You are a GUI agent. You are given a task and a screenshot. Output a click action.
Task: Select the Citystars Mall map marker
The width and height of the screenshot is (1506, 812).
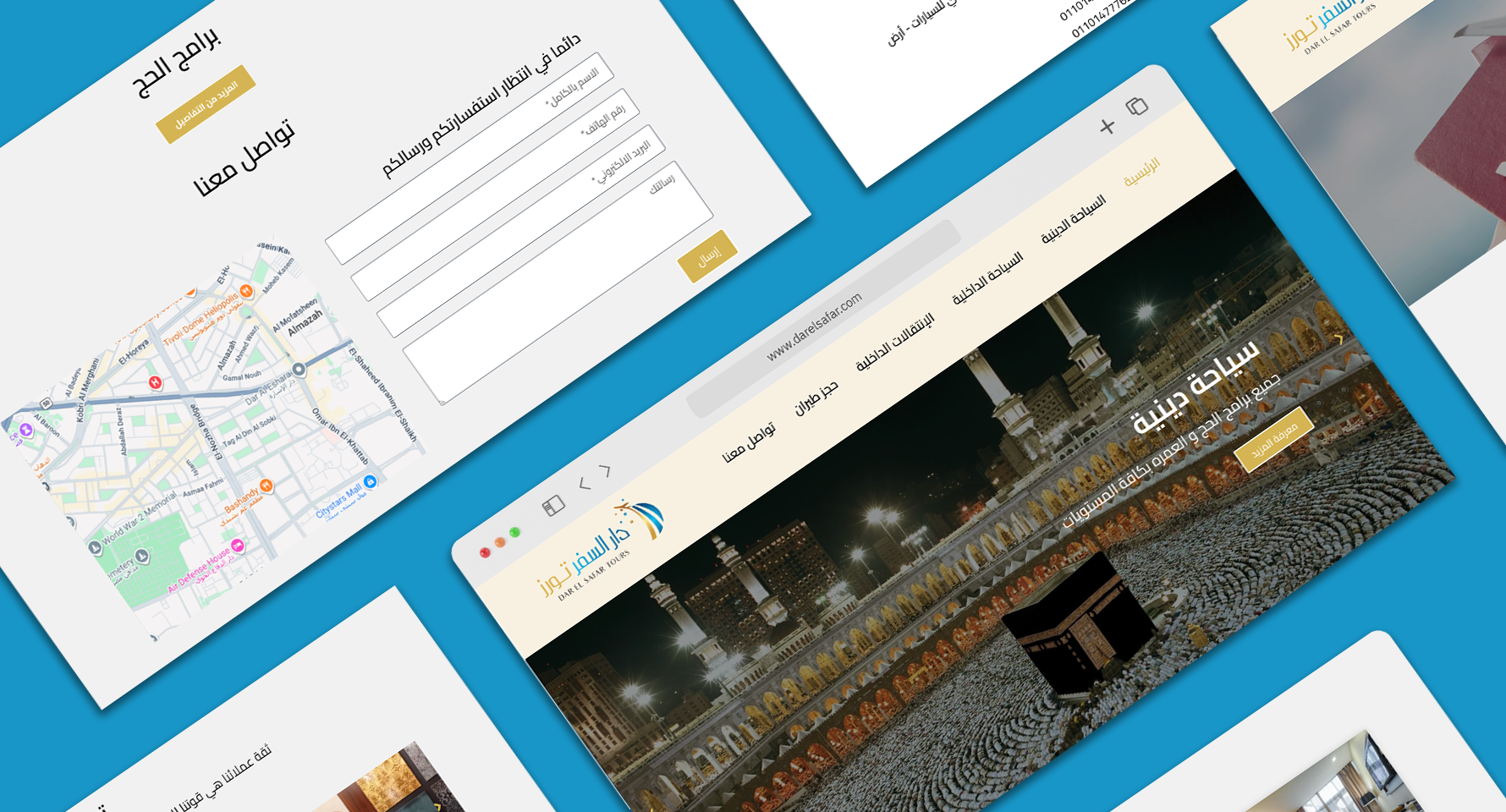(370, 482)
